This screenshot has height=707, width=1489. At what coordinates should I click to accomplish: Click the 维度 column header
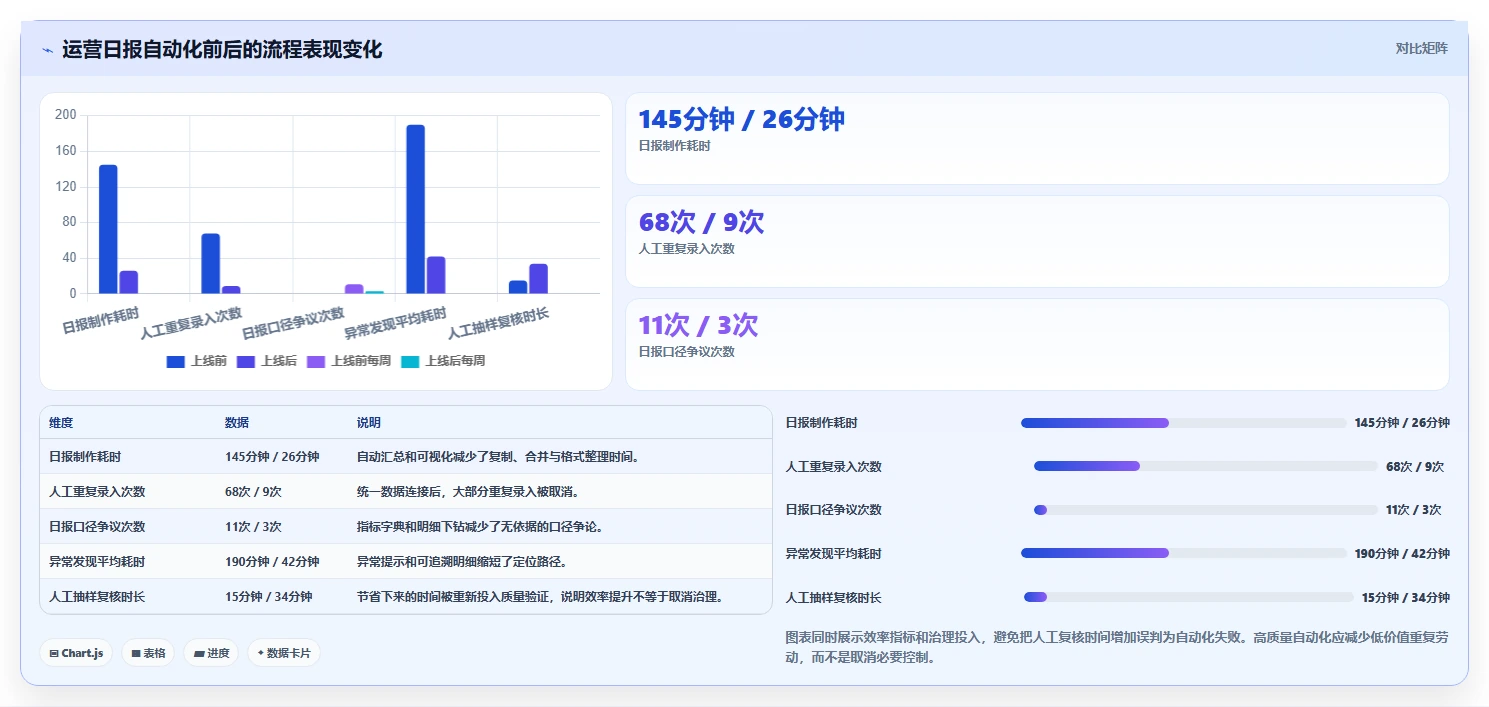[x=61, y=423]
